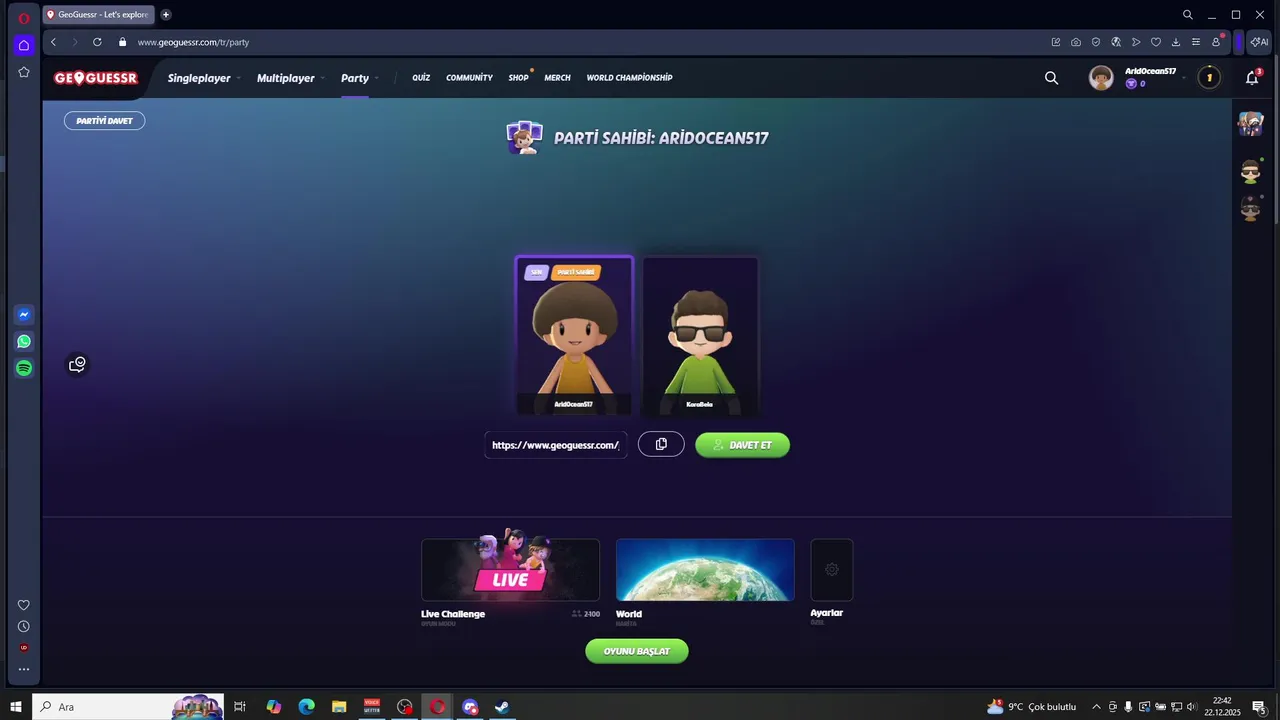Copy the party invite link
The width and height of the screenshot is (1280, 720).
pos(661,444)
